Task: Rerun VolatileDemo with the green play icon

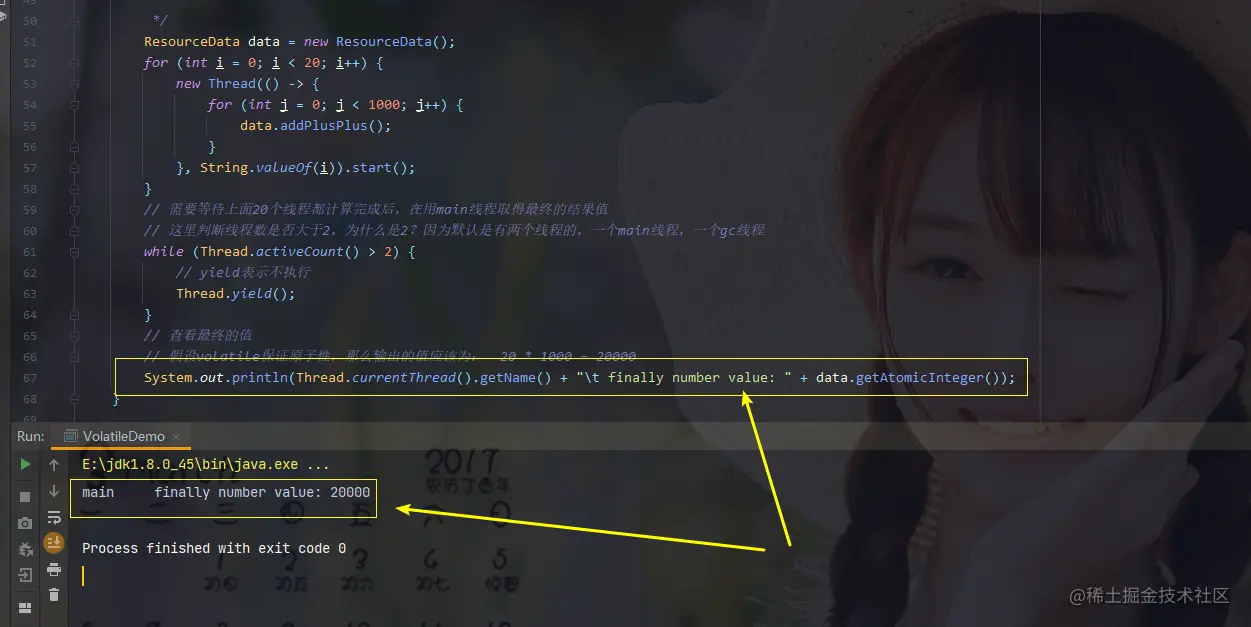Action: [25, 465]
